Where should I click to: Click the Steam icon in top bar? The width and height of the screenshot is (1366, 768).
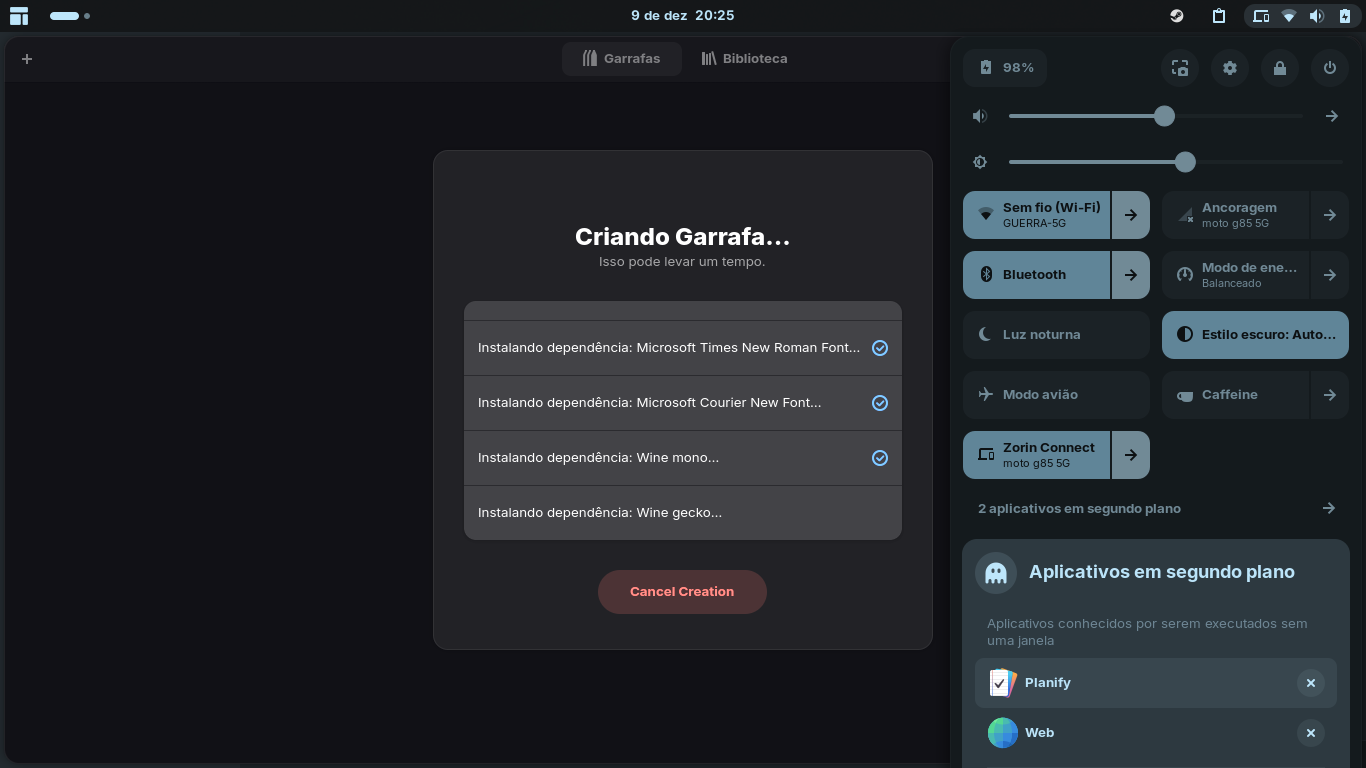pyautogui.click(x=1178, y=16)
